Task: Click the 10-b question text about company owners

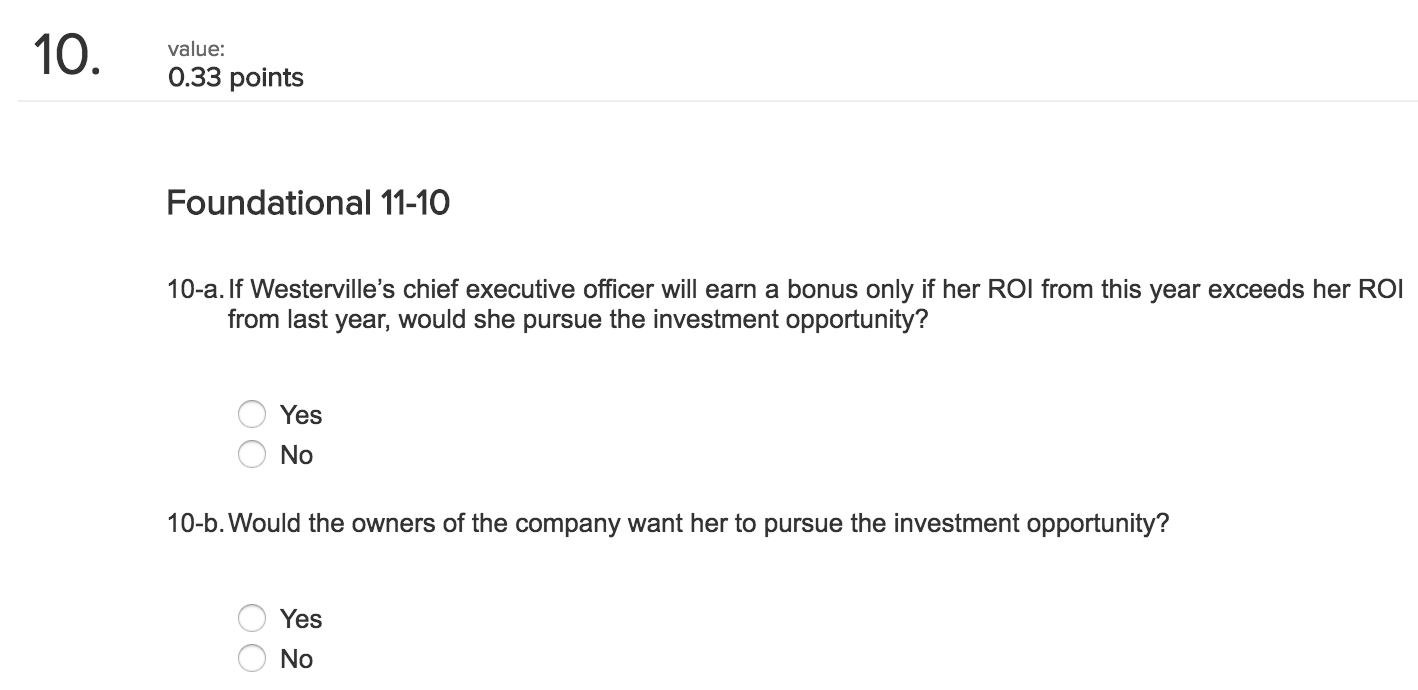Action: 668,522
